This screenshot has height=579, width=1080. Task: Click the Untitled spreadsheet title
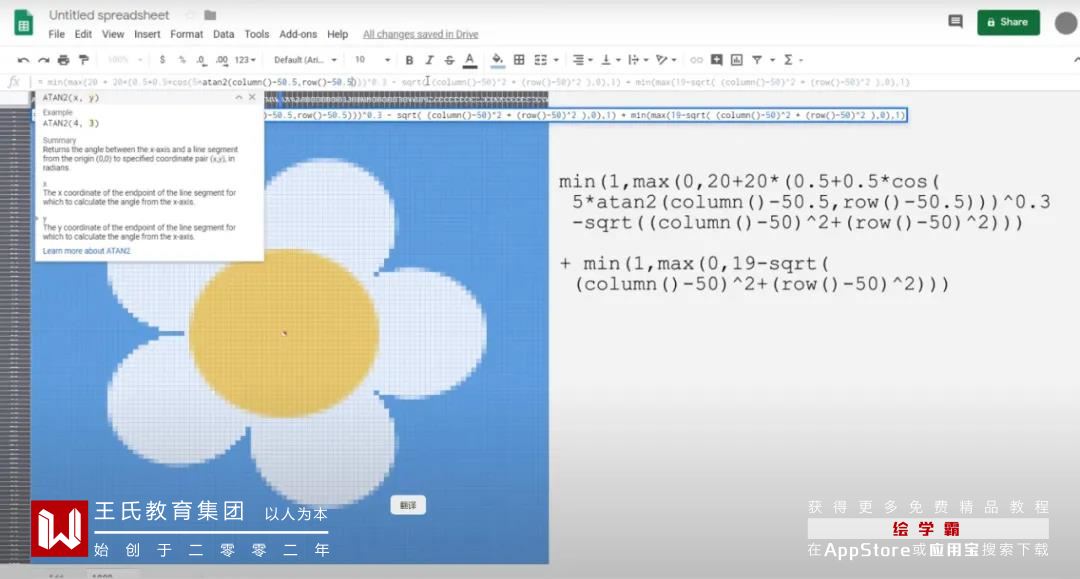109,15
